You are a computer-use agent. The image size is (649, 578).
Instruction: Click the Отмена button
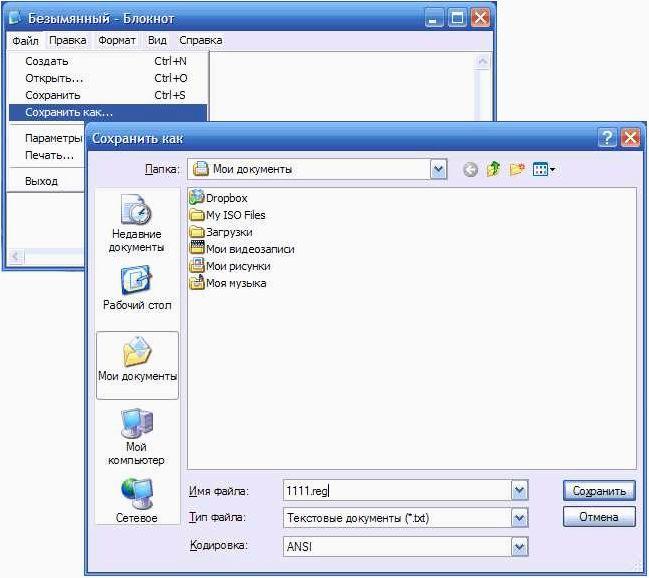coord(599,517)
